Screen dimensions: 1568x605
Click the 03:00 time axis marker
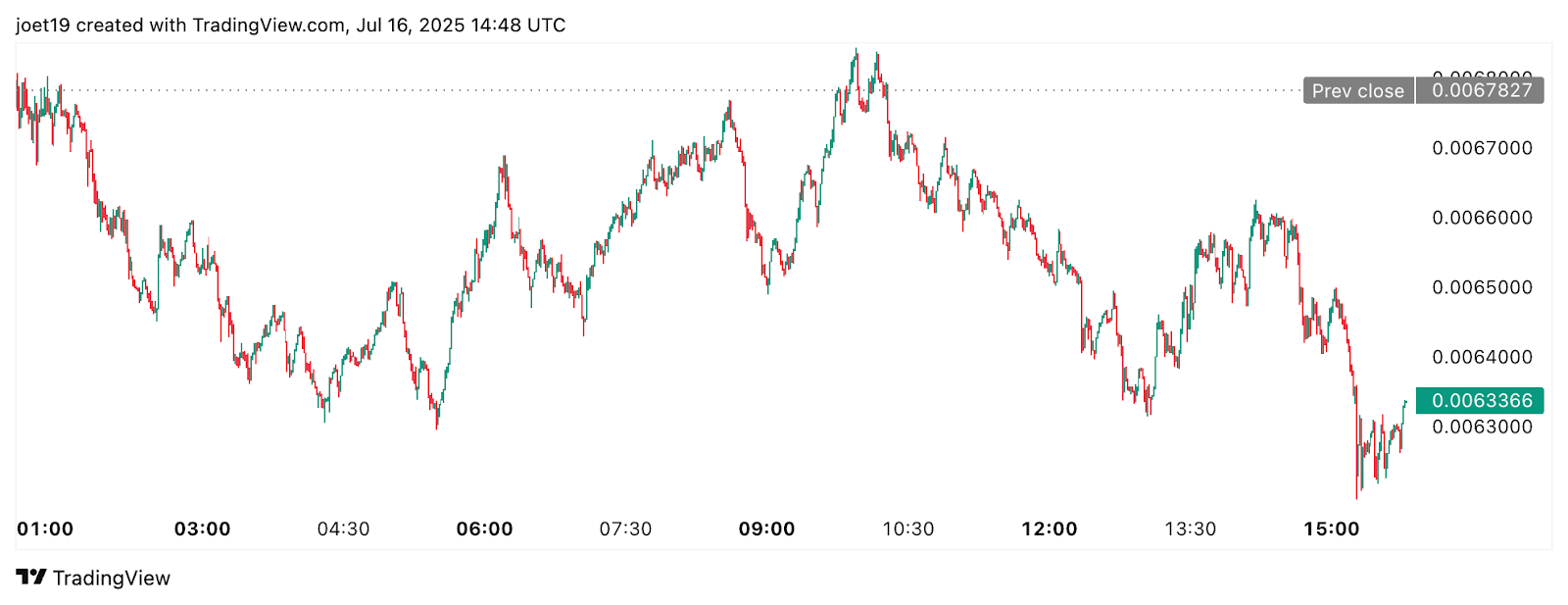[x=202, y=529]
